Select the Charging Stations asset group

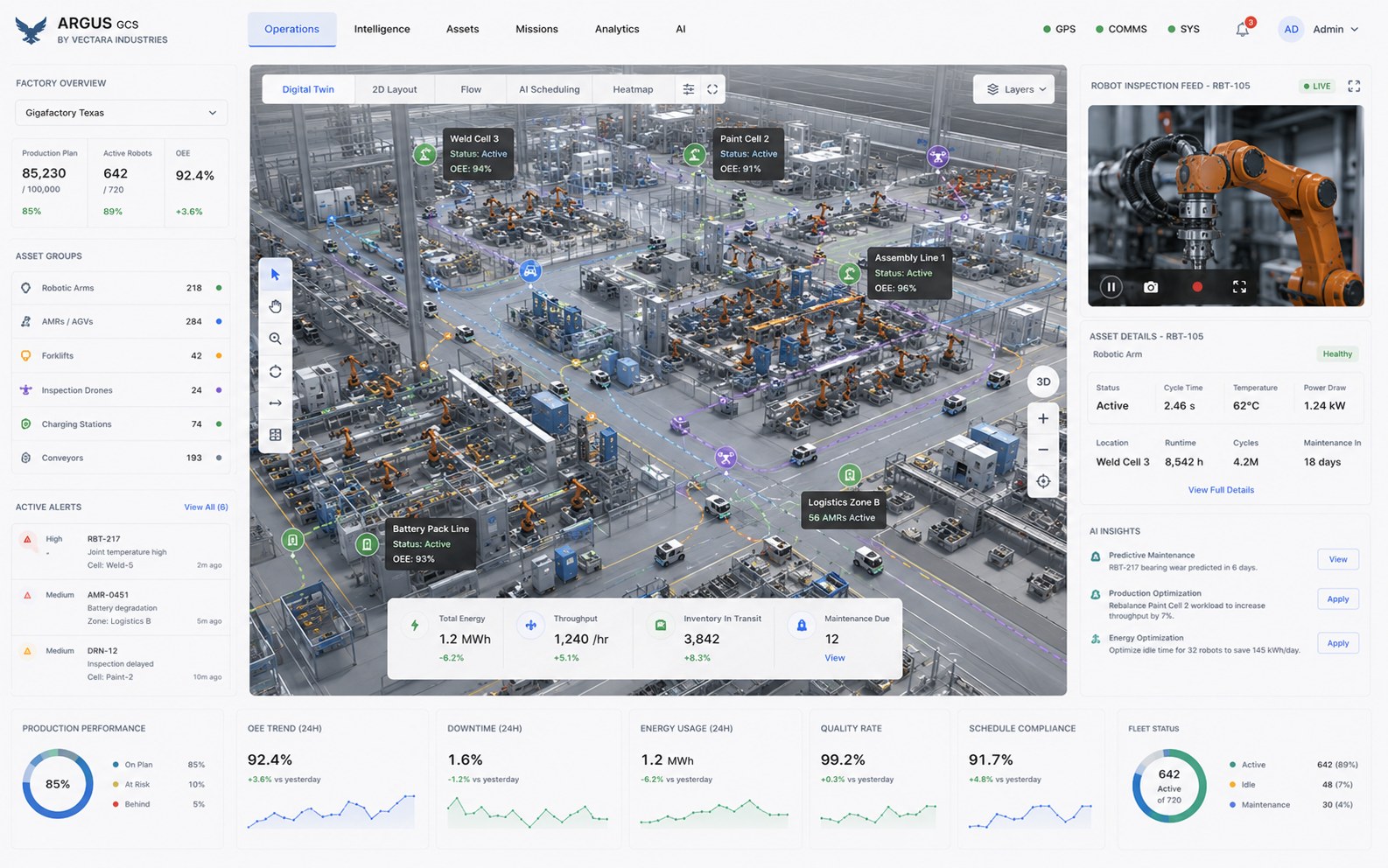(x=121, y=424)
